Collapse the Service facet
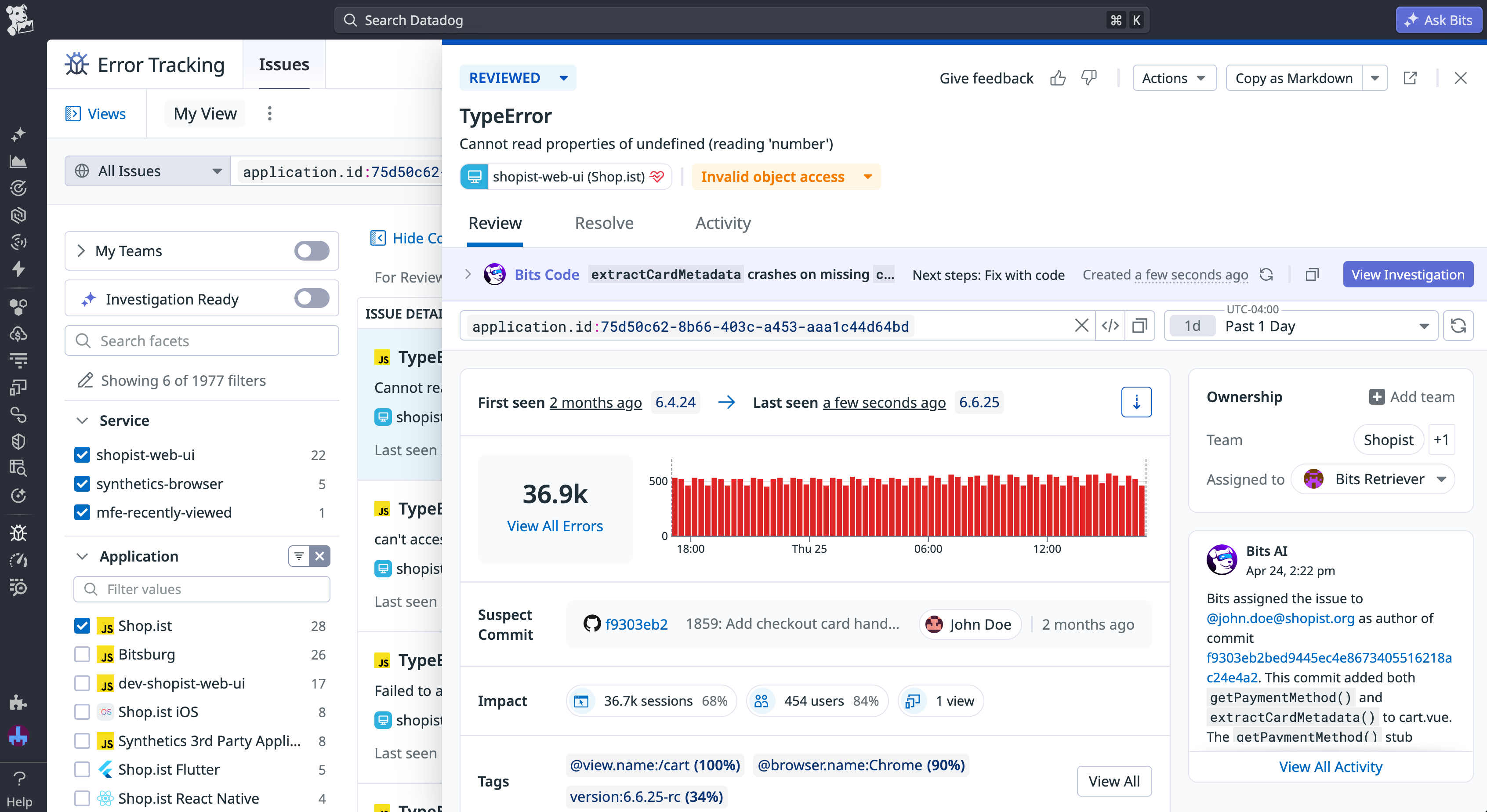 (82, 420)
